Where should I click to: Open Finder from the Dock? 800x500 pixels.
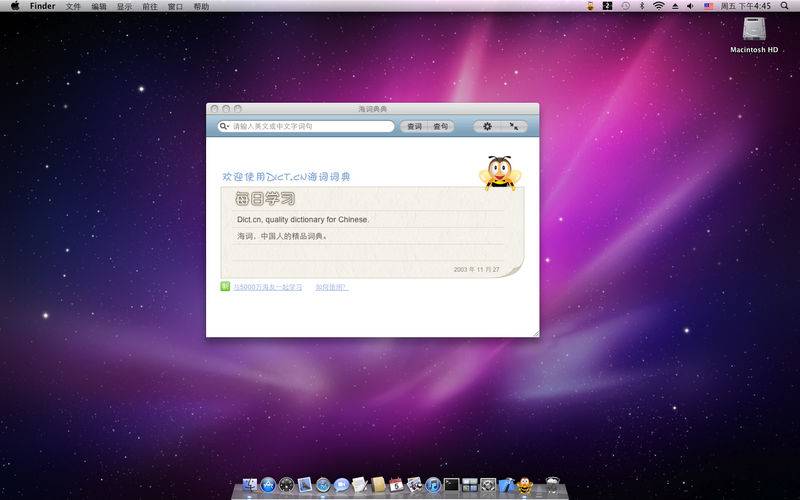(249, 484)
